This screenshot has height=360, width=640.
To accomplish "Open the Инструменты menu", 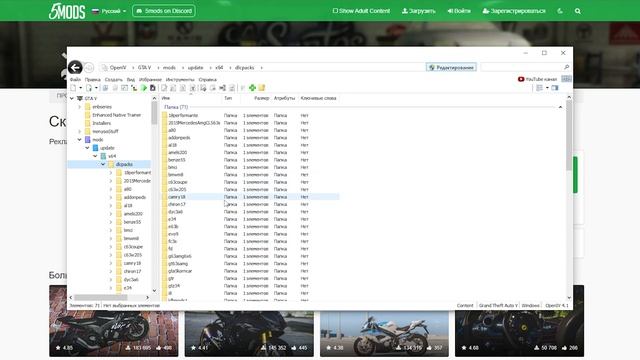I will pyautogui.click(x=180, y=80).
